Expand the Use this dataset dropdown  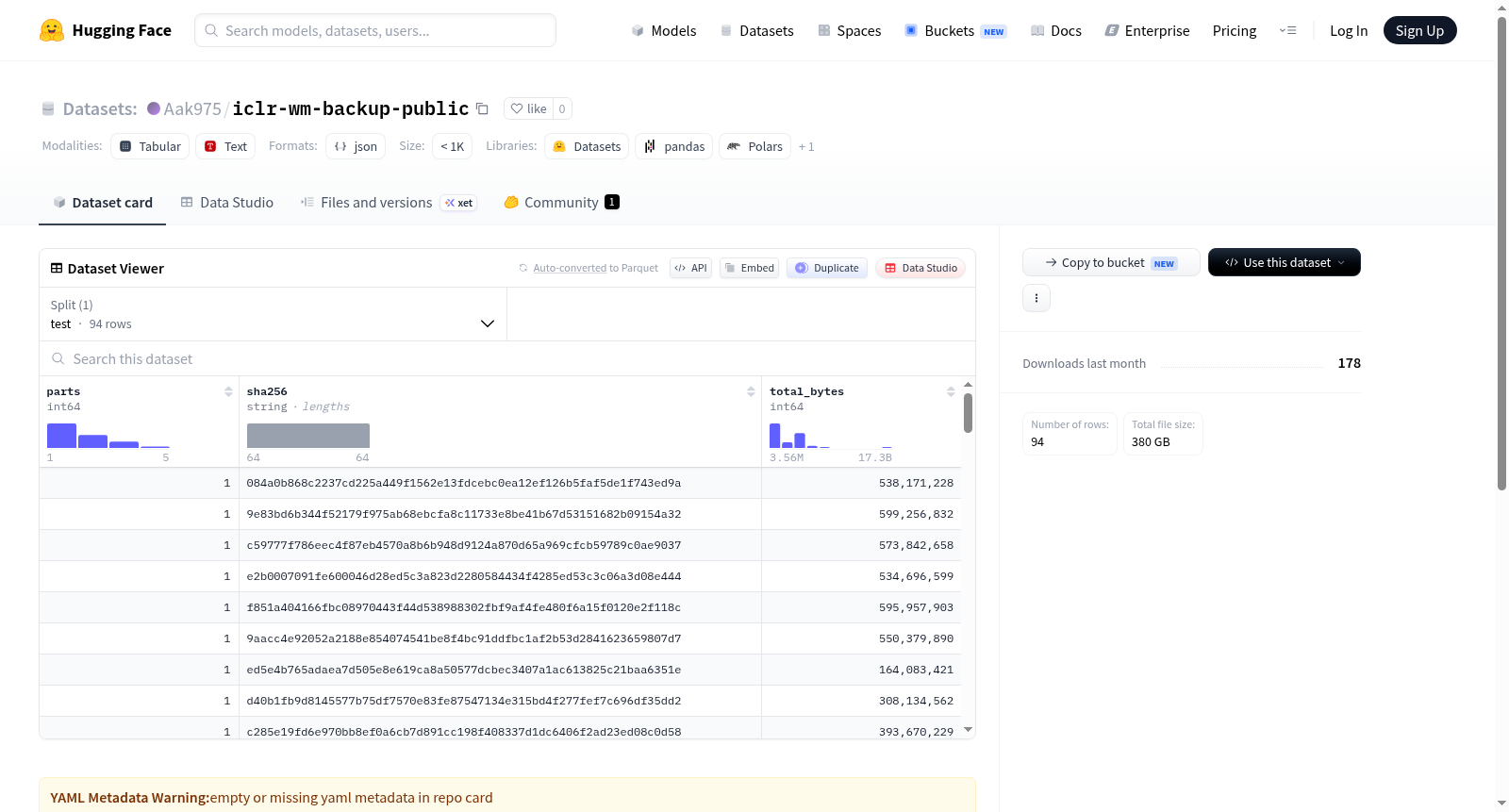pyautogui.click(x=1285, y=262)
